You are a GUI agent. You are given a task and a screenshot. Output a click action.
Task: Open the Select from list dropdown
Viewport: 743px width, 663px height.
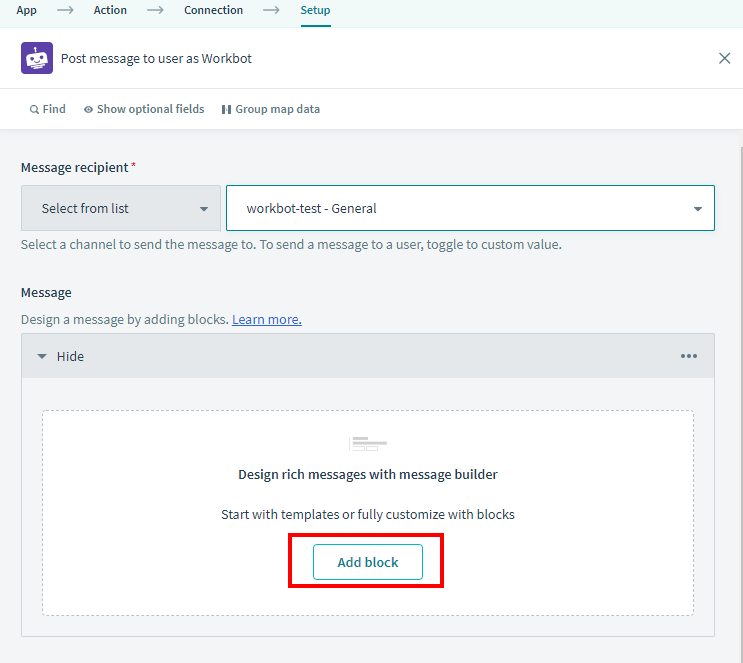click(x=121, y=208)
